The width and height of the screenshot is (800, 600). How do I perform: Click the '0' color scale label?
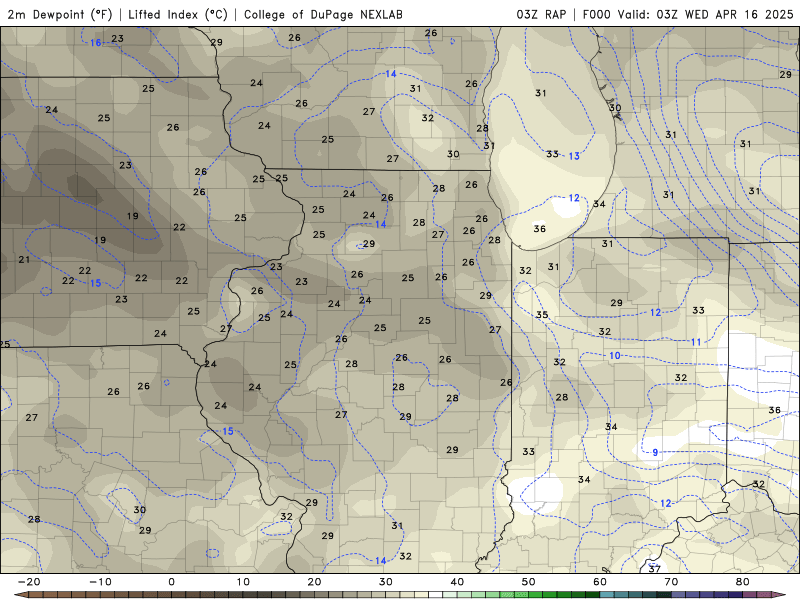pos(171,582)
